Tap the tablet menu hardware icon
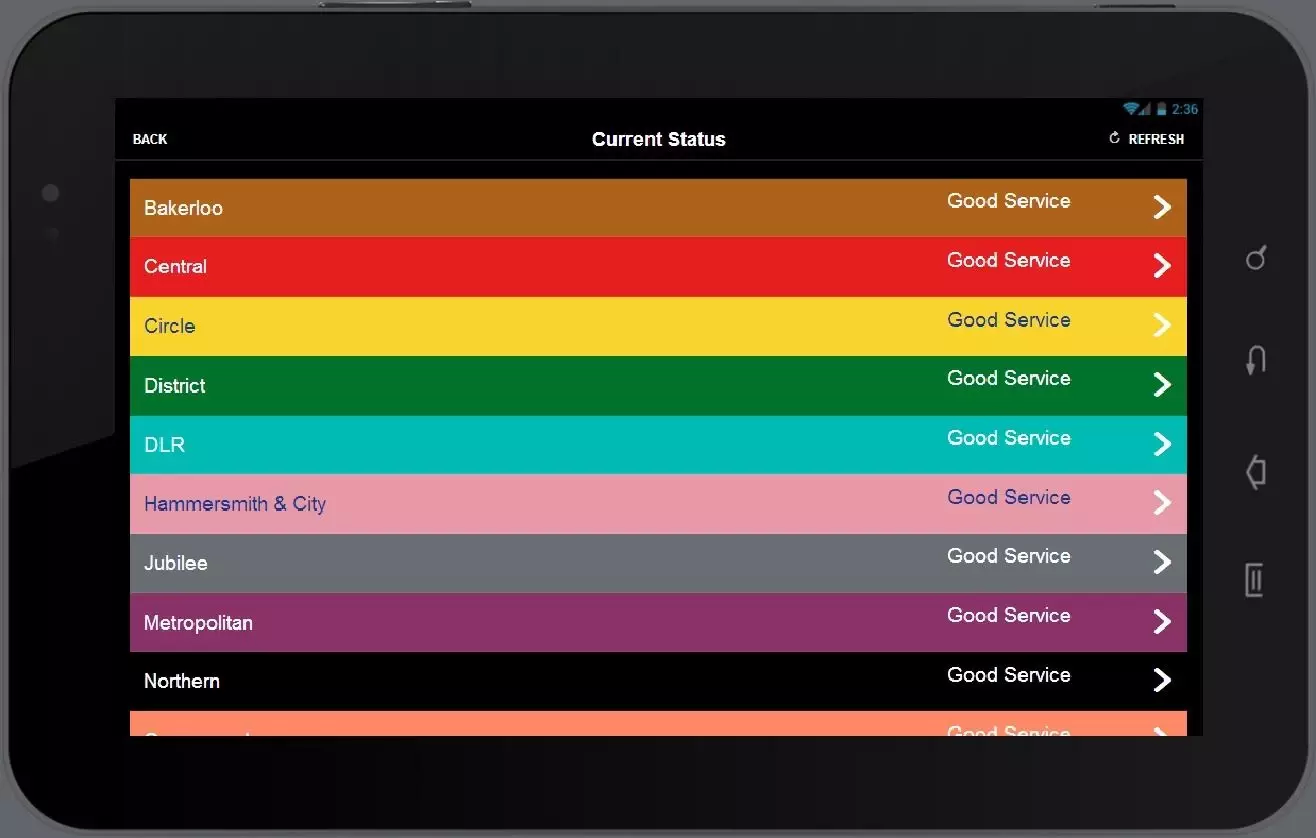 pyautogui.click(x=1255, y=580)
